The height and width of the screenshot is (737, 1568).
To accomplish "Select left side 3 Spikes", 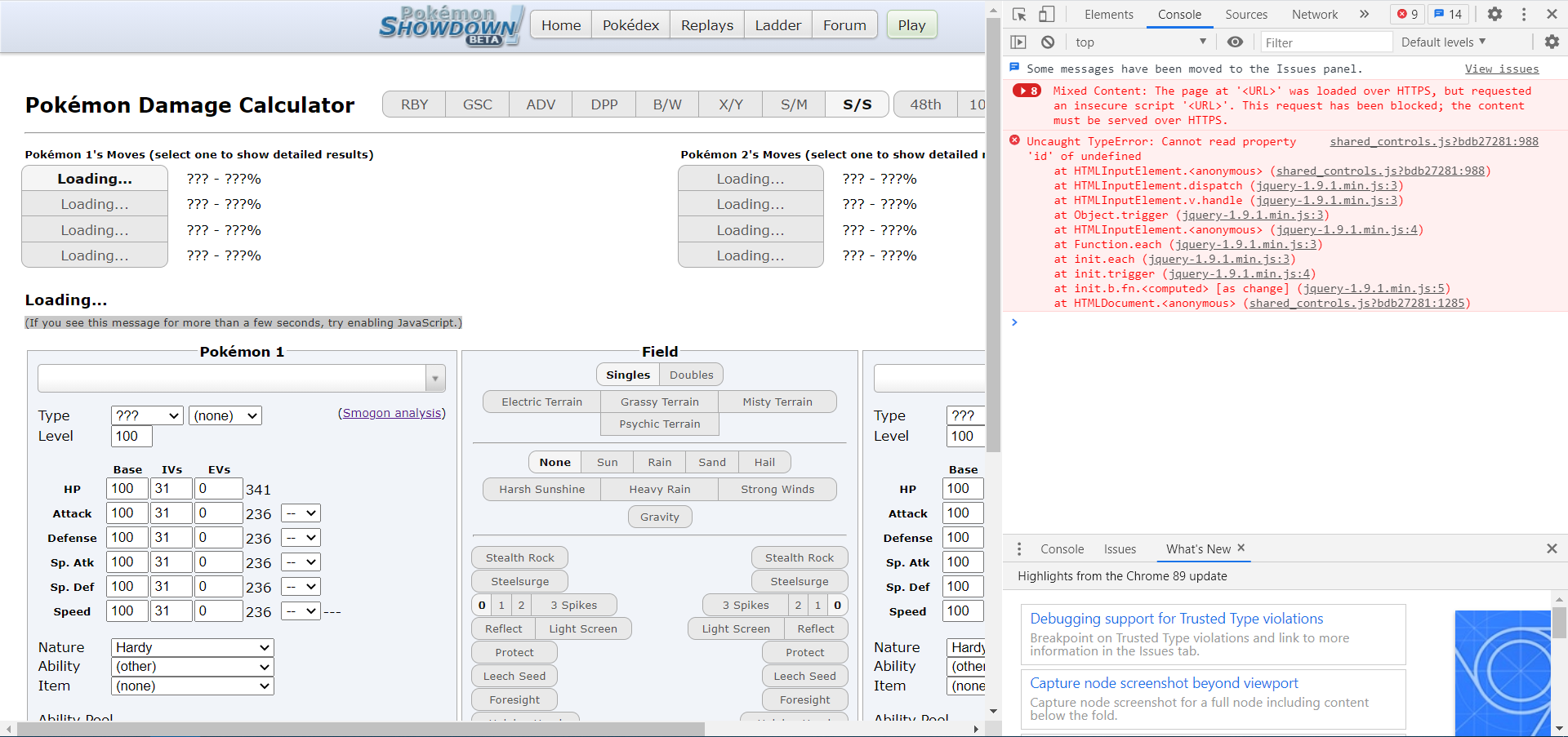I will 573,605.
